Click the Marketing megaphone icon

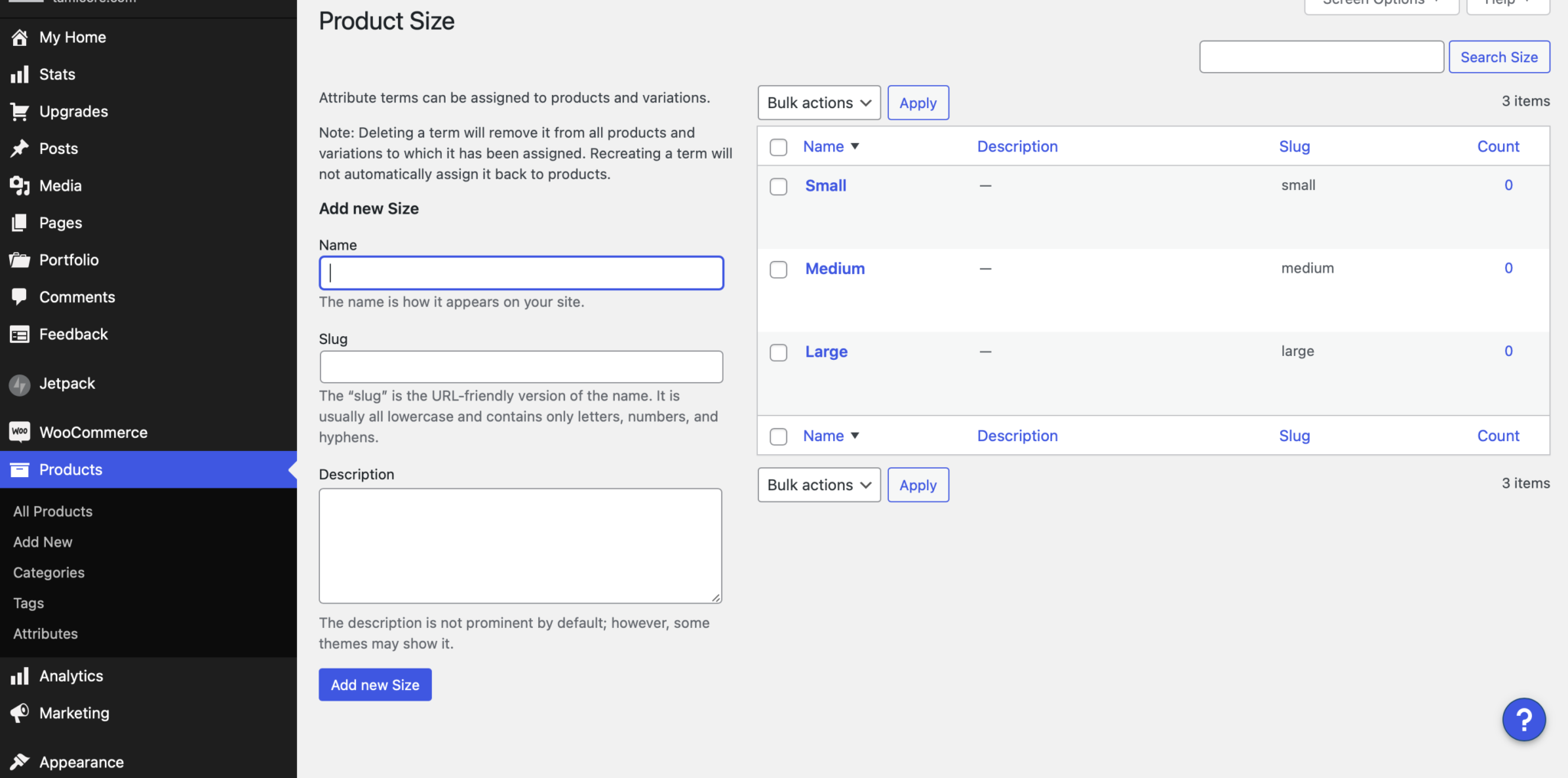coord(20,714)
